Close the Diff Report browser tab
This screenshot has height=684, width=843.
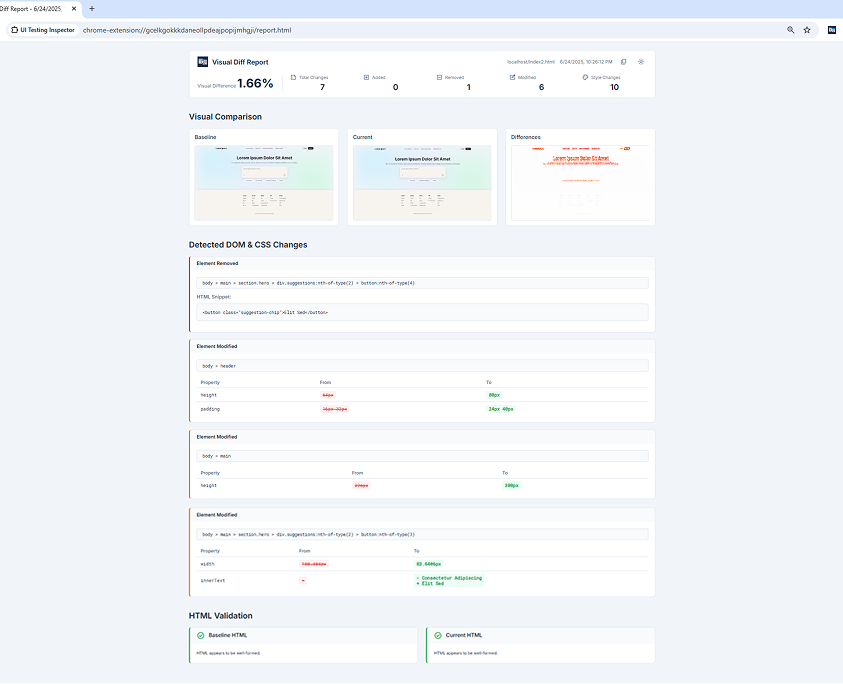[74, 9]
